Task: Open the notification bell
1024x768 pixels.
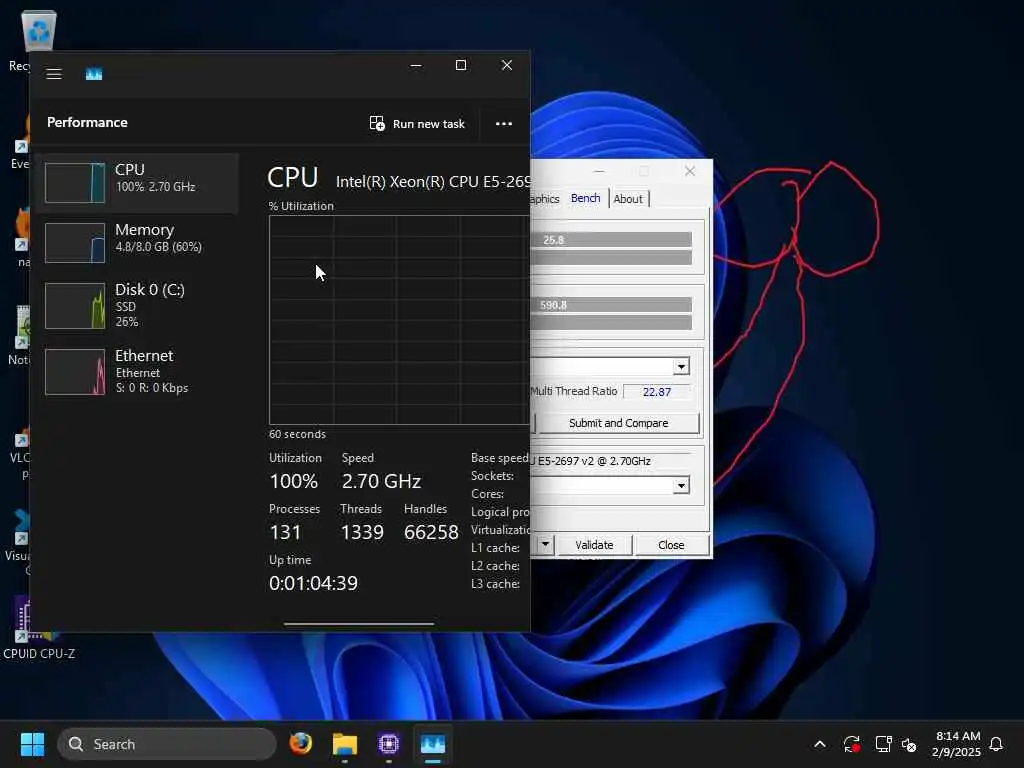Action: pyautogui.click(x=996, y=744)
